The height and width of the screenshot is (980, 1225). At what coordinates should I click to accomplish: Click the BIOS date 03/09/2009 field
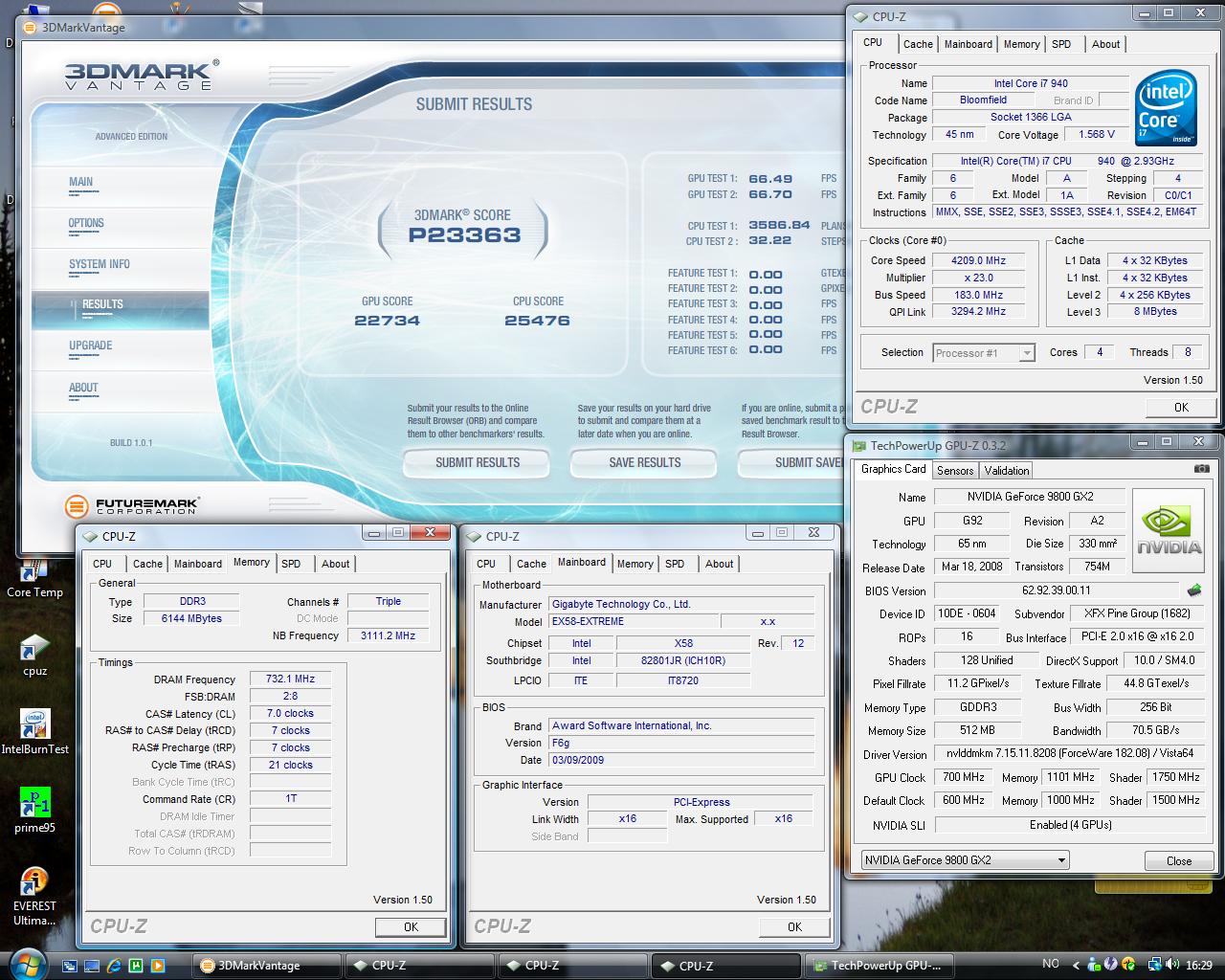click(x=681, y=760)
